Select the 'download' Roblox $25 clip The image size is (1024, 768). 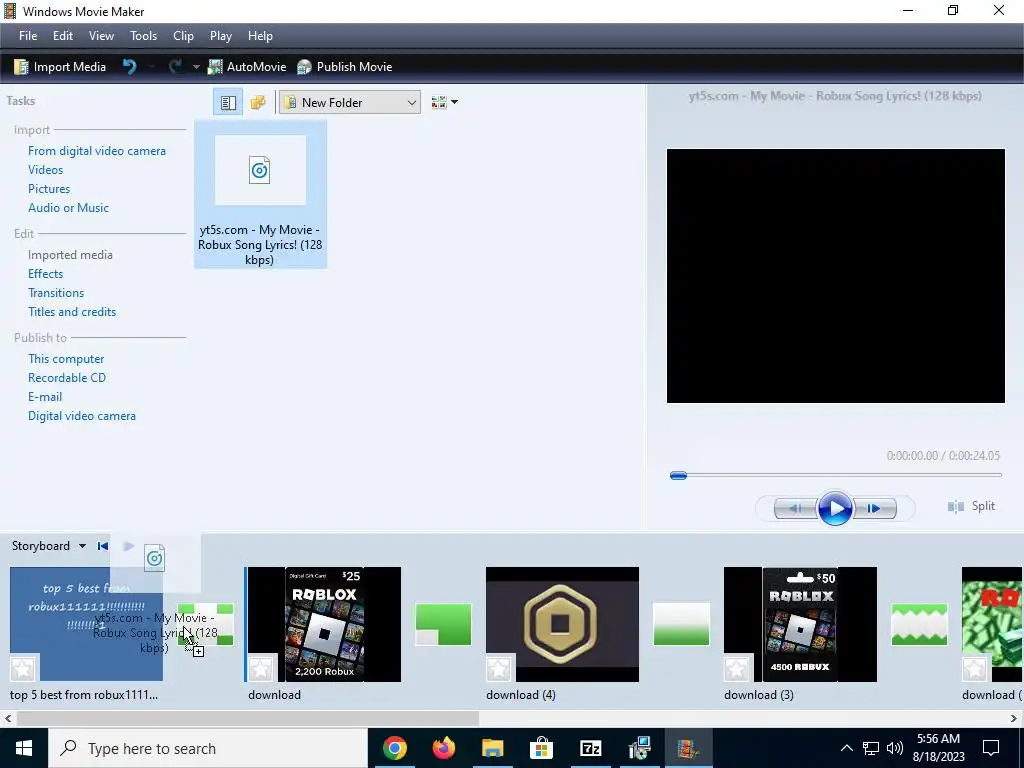click(325, 624)
